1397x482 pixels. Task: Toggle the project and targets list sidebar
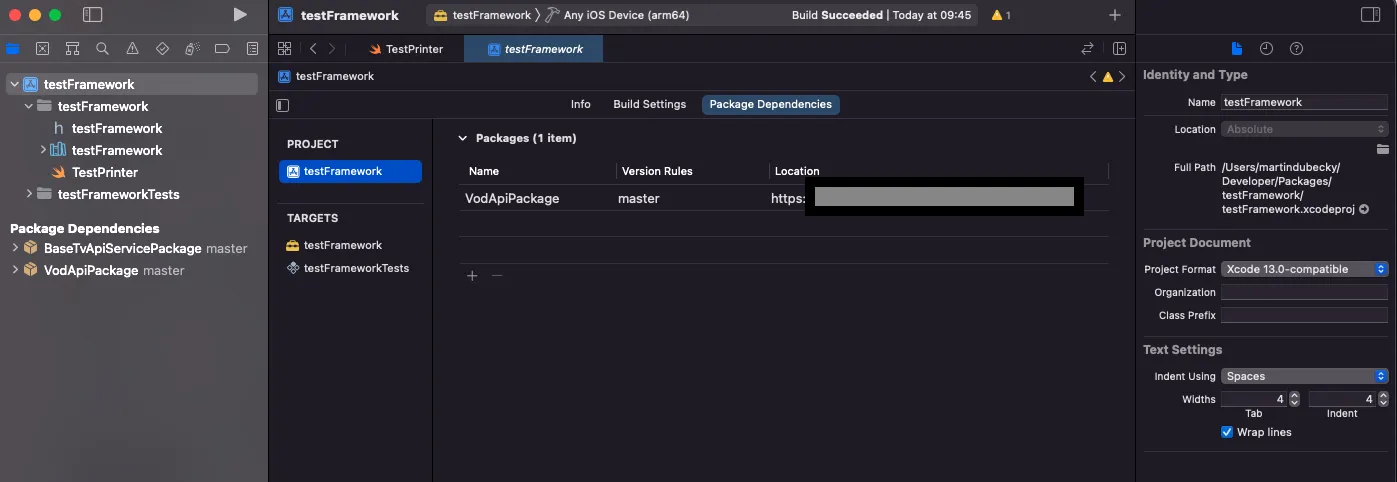click(x=283, y=104)
